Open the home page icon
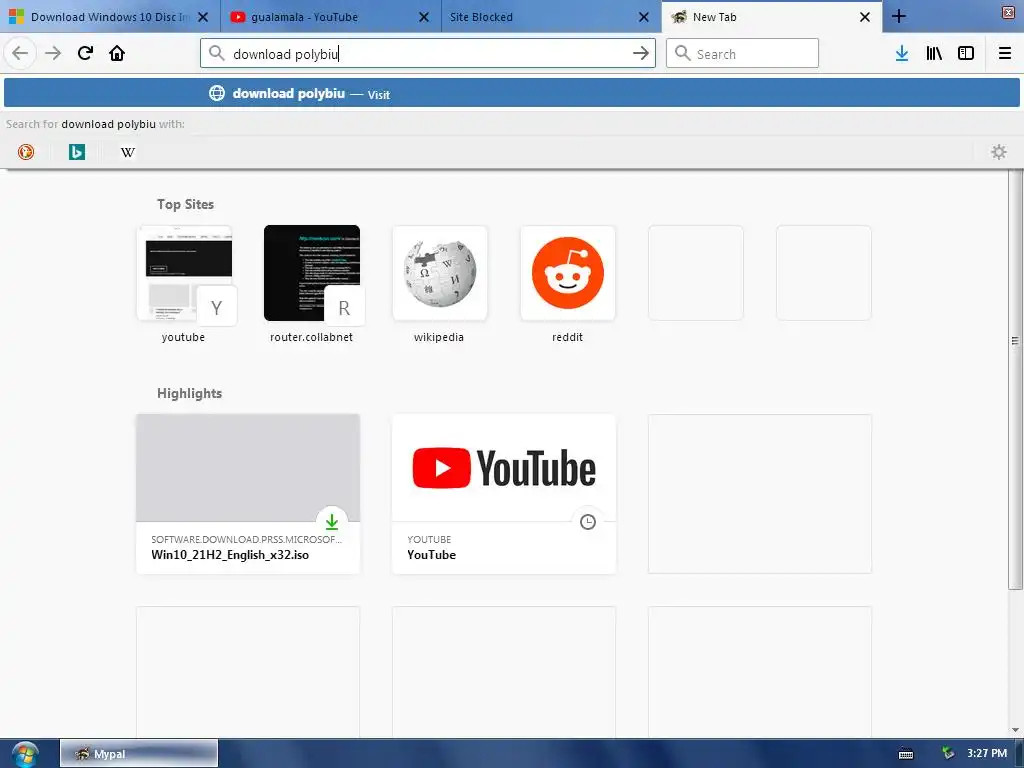The image size is (1024, 768). tap(117, 53)
